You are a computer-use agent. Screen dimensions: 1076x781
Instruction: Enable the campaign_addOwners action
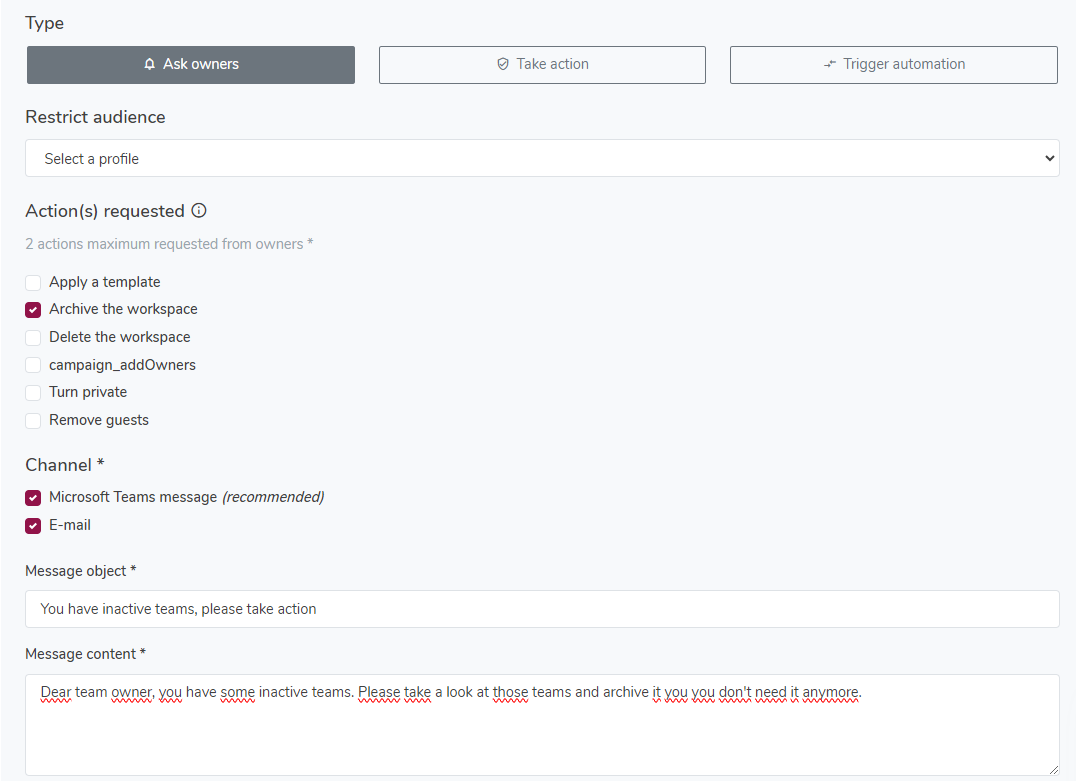pos(32,365)
